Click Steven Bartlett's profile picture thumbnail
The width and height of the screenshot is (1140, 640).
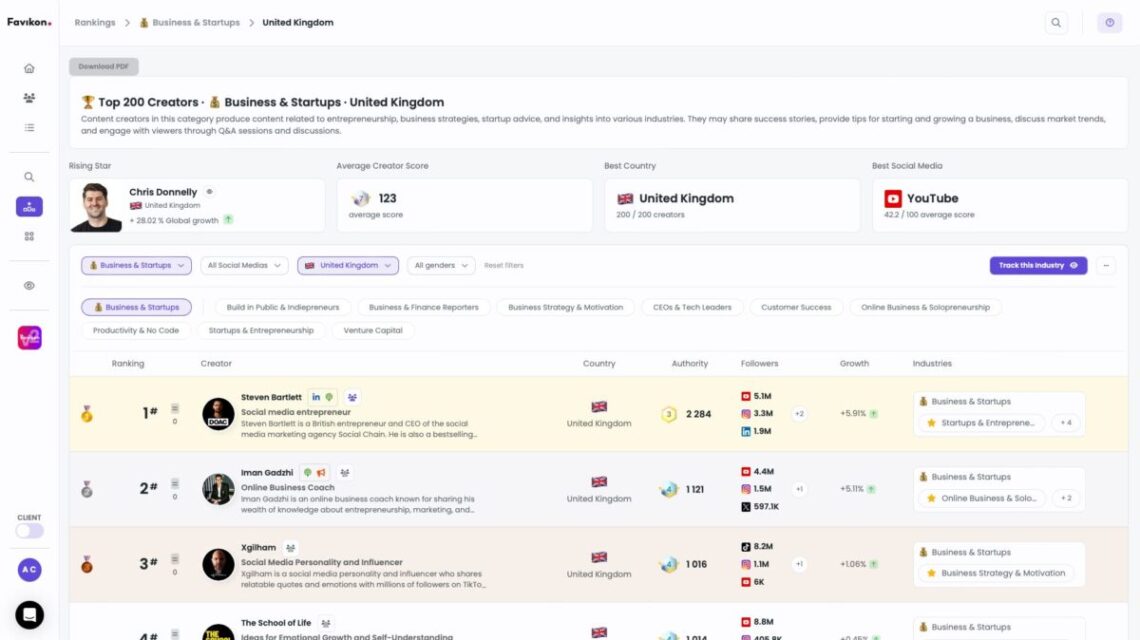point(218,412)
